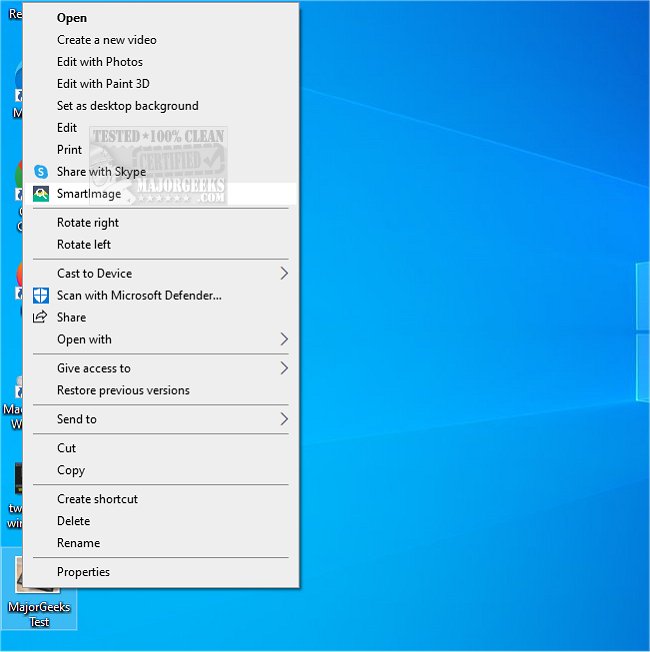Choose Edit with Paint 3D
This screenshot has width=650, height=652.
click(x=161, y=84)
